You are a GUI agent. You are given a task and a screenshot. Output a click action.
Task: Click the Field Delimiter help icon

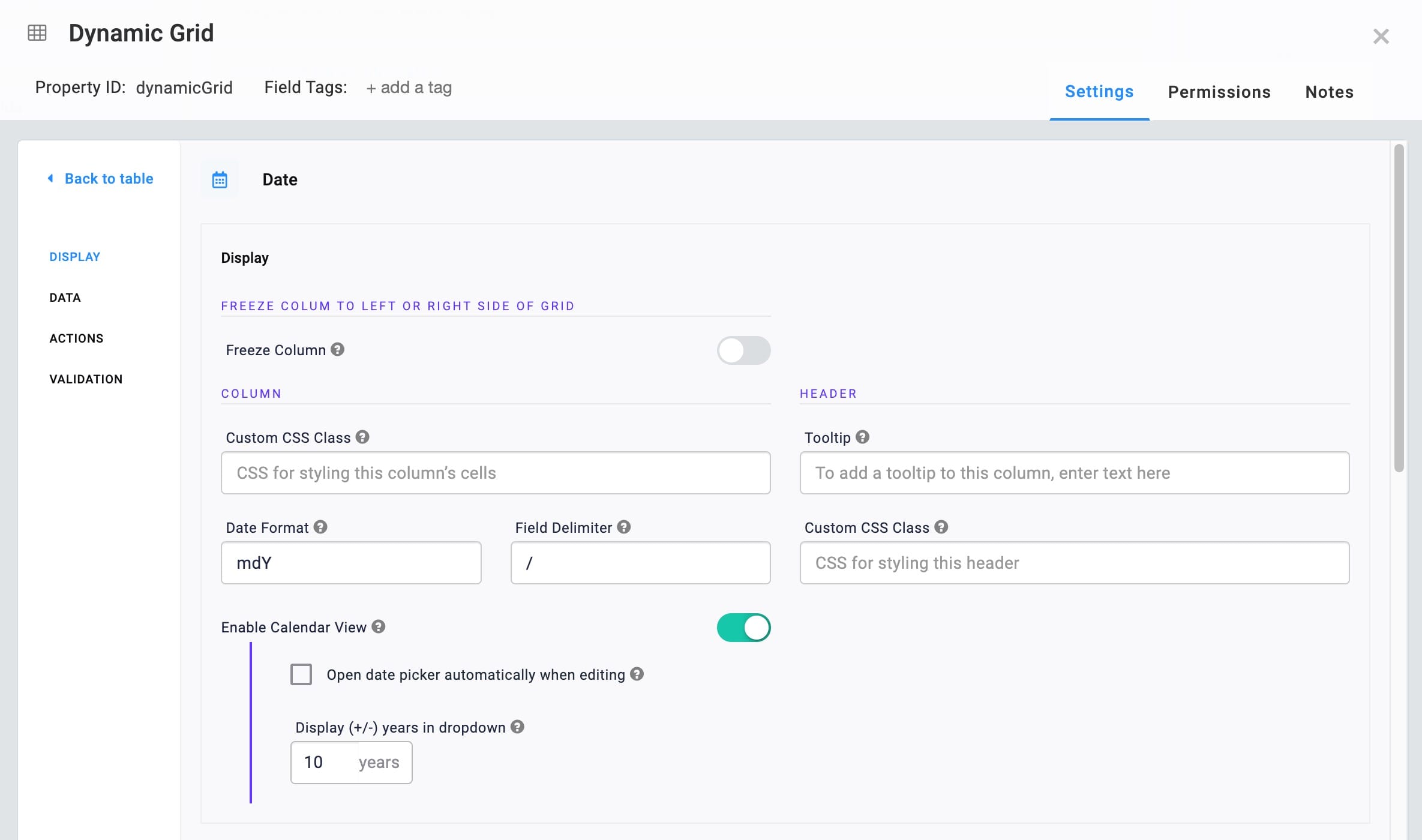pyautogui.click(x=624, y=527)
